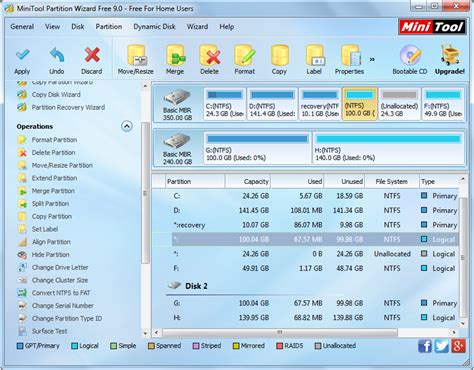Open the Facebook share icon
The height and width of the screenshot is (370, 474).
425,346
